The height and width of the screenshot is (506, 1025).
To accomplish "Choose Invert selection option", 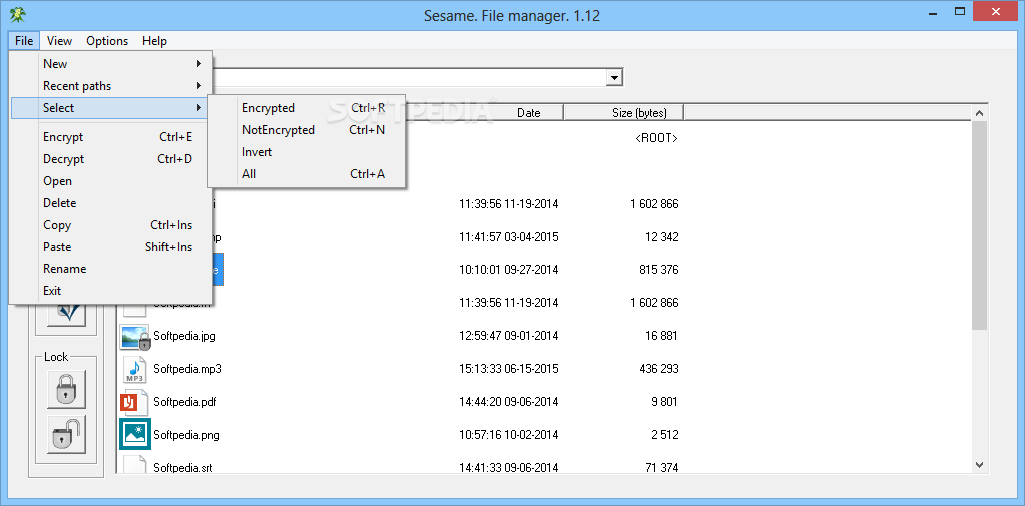I will pyautogui.click(x=307, y=152).
